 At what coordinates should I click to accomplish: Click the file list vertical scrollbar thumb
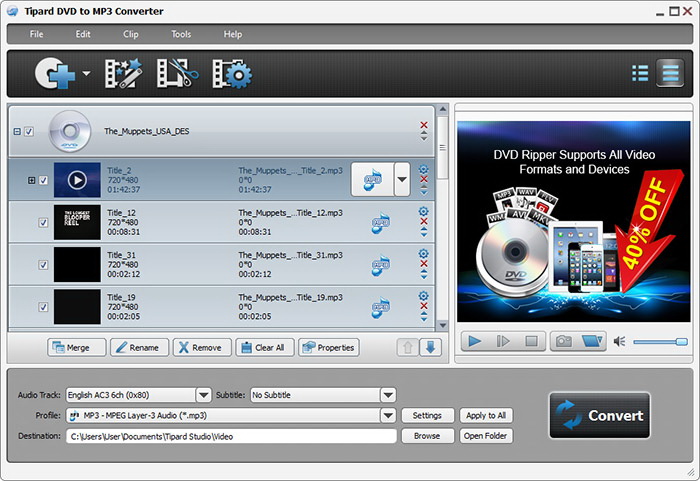click(442, 147)
